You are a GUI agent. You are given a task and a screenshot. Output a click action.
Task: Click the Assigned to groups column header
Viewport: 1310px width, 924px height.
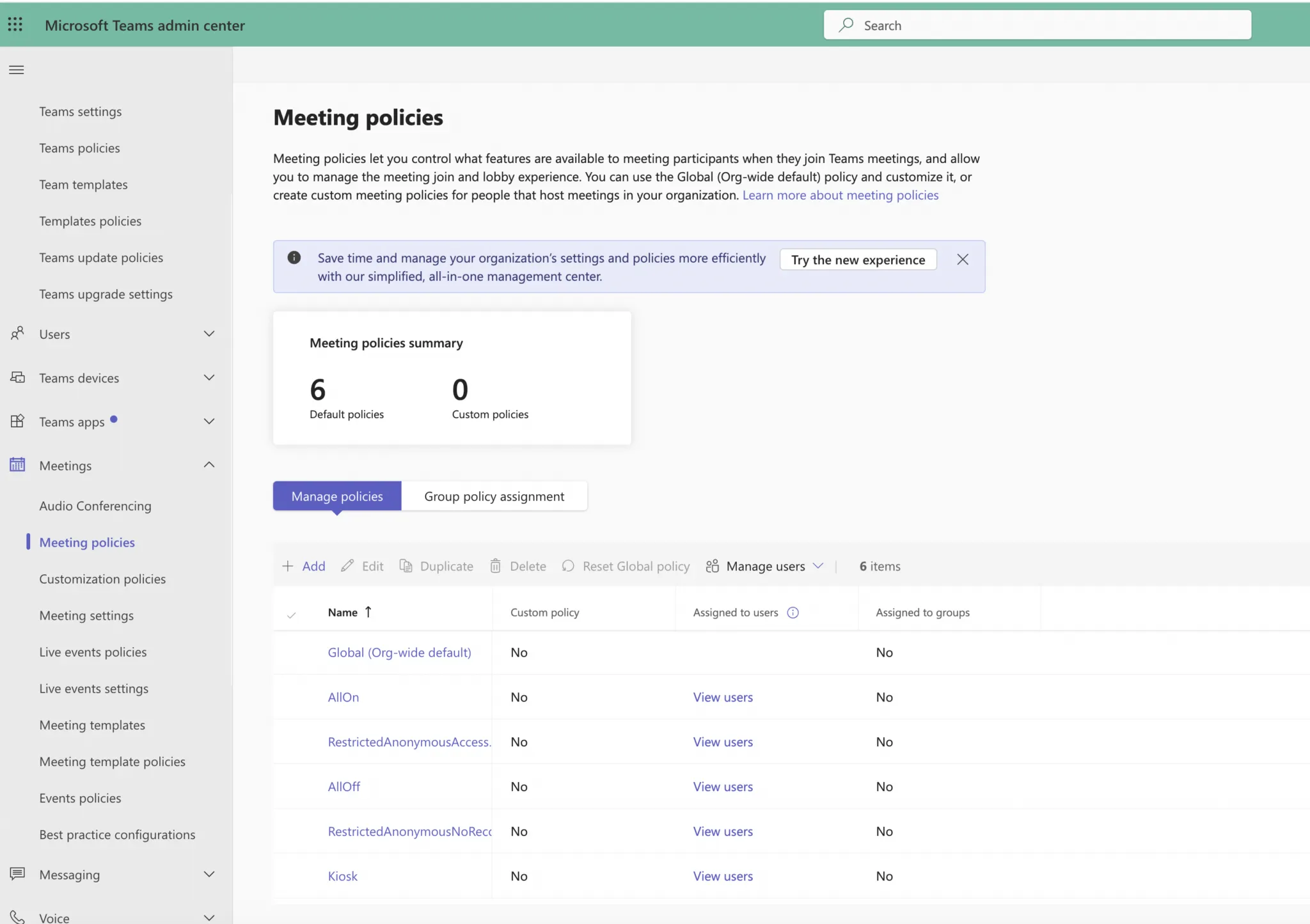(x=923, y=613)
